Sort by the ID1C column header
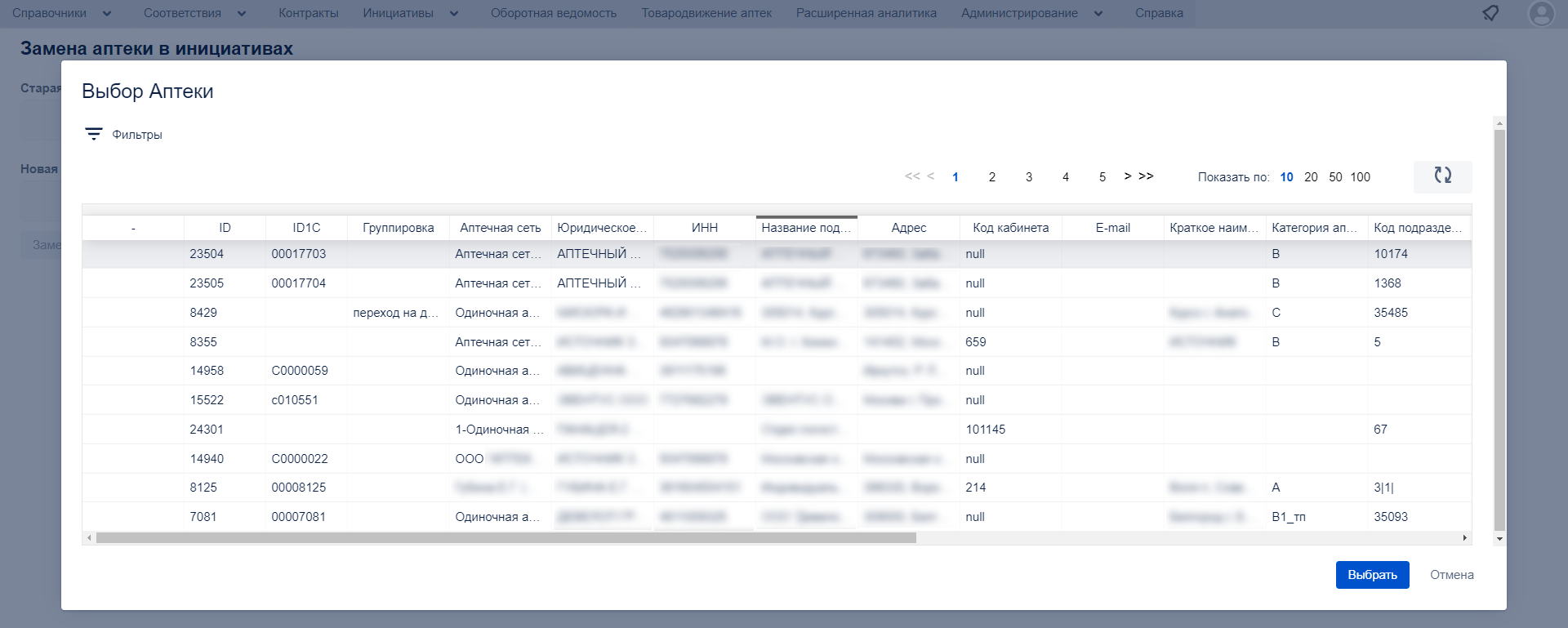This screenshot has height=628, width=1568. click(x=306, y=228)
